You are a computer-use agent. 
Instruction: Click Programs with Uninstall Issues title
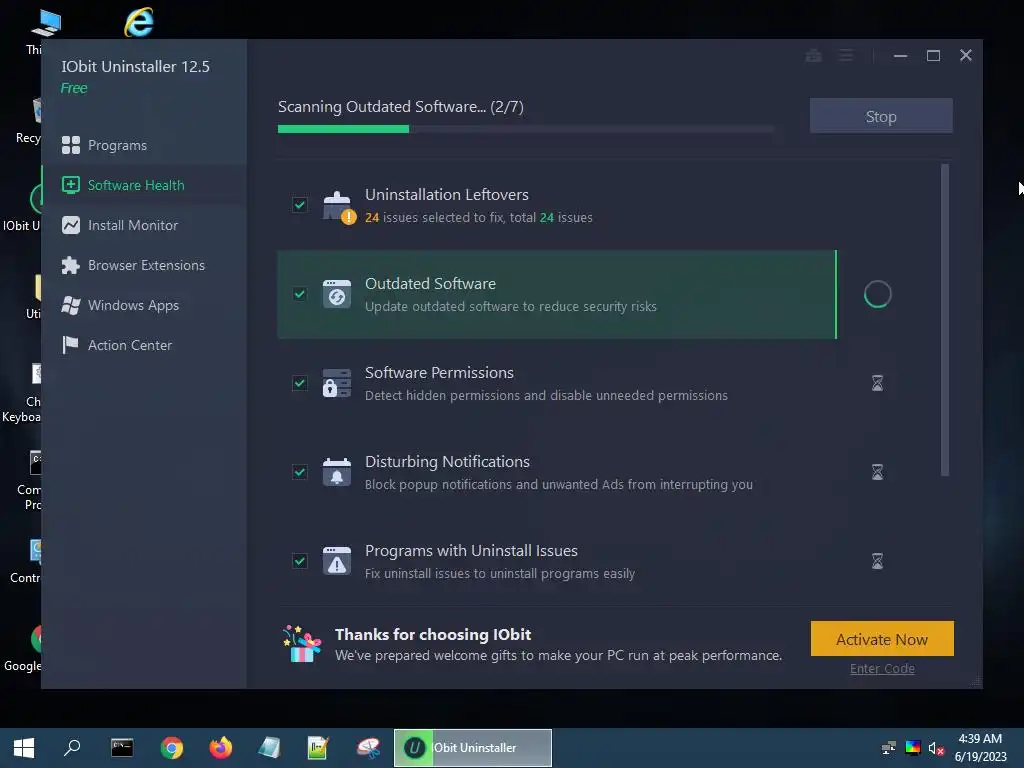click(472, 551)
